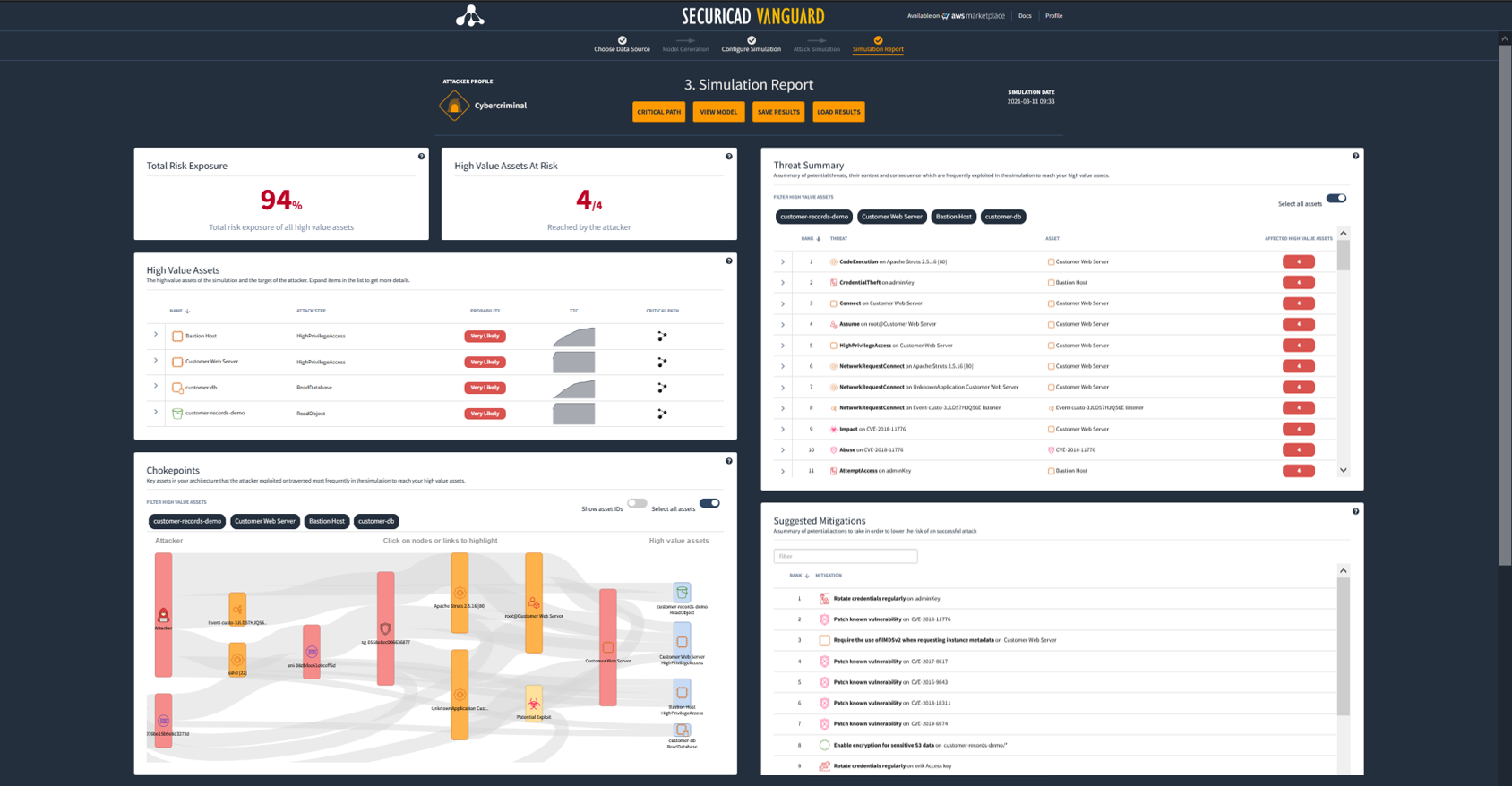Screen dimensions: 1512x786
Task: Click the SAVE RESULTS button
Action: 778,112
